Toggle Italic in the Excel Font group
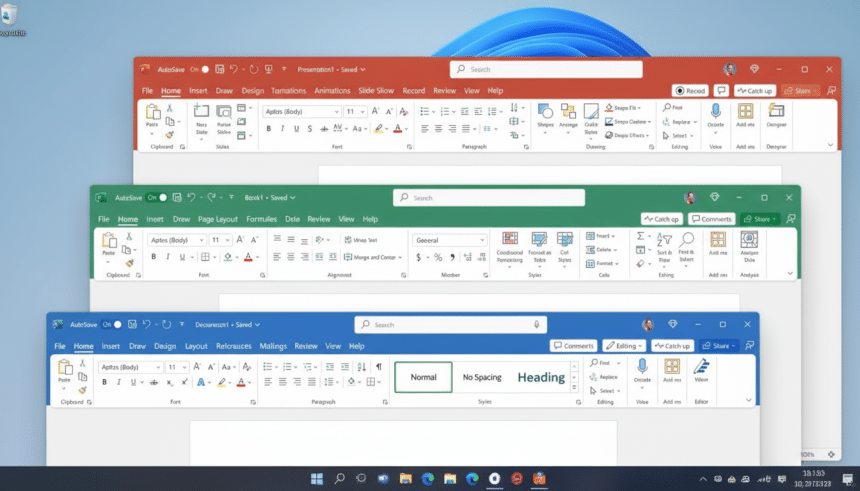This screenshot has width=860, height=491. [x=168, y=256]
